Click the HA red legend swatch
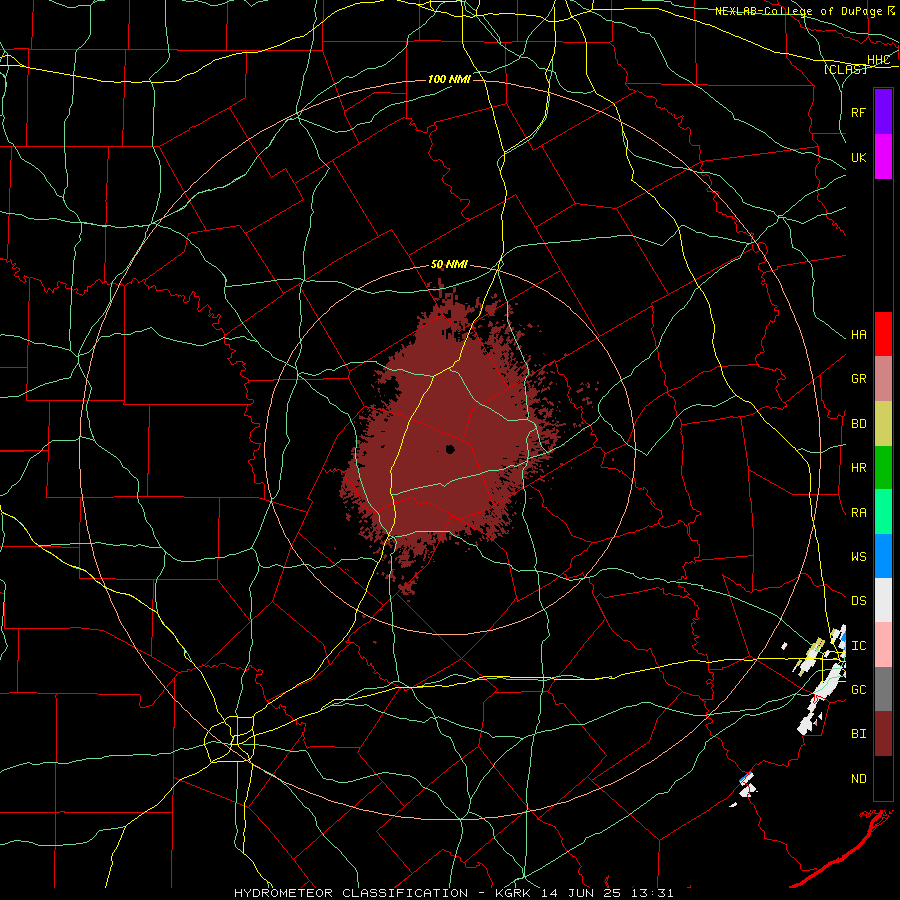The width and height of the screenshot is (900, 900). click(x=883, y=334)
